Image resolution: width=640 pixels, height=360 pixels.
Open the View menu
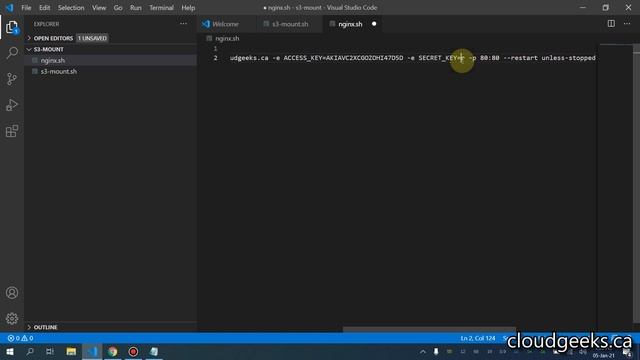(99, 8)
